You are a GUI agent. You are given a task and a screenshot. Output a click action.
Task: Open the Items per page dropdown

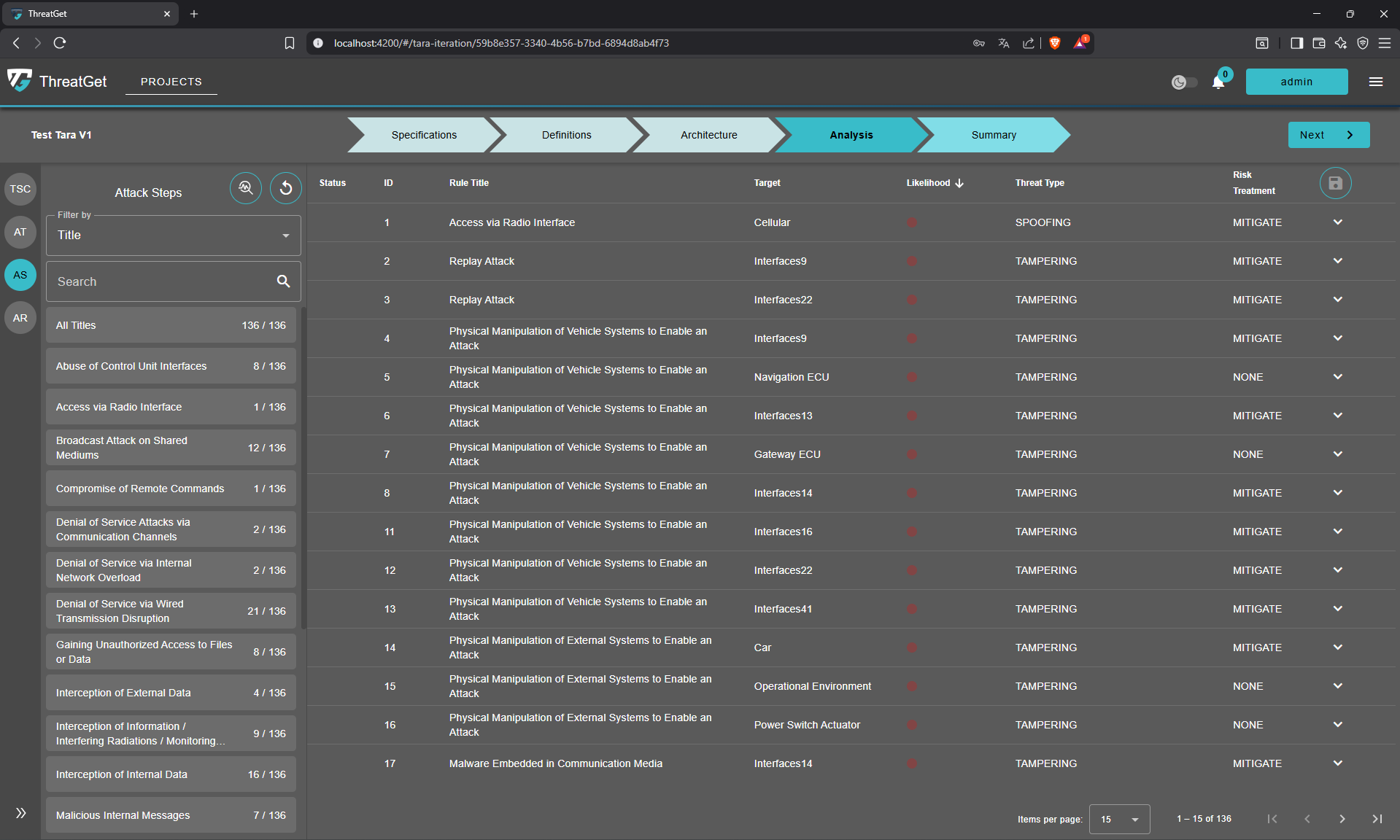pos(1119,819)
